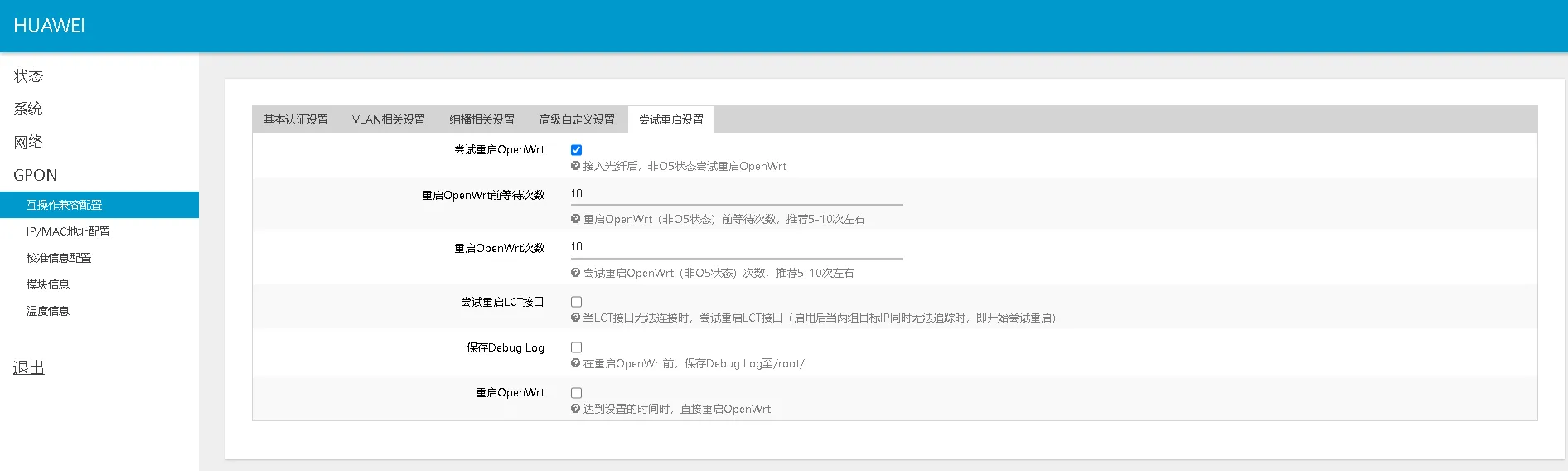The image size is (1568, 471).
Task: Click help icon under 尝试重启LCT接口 checkbox
Action: 575,318
